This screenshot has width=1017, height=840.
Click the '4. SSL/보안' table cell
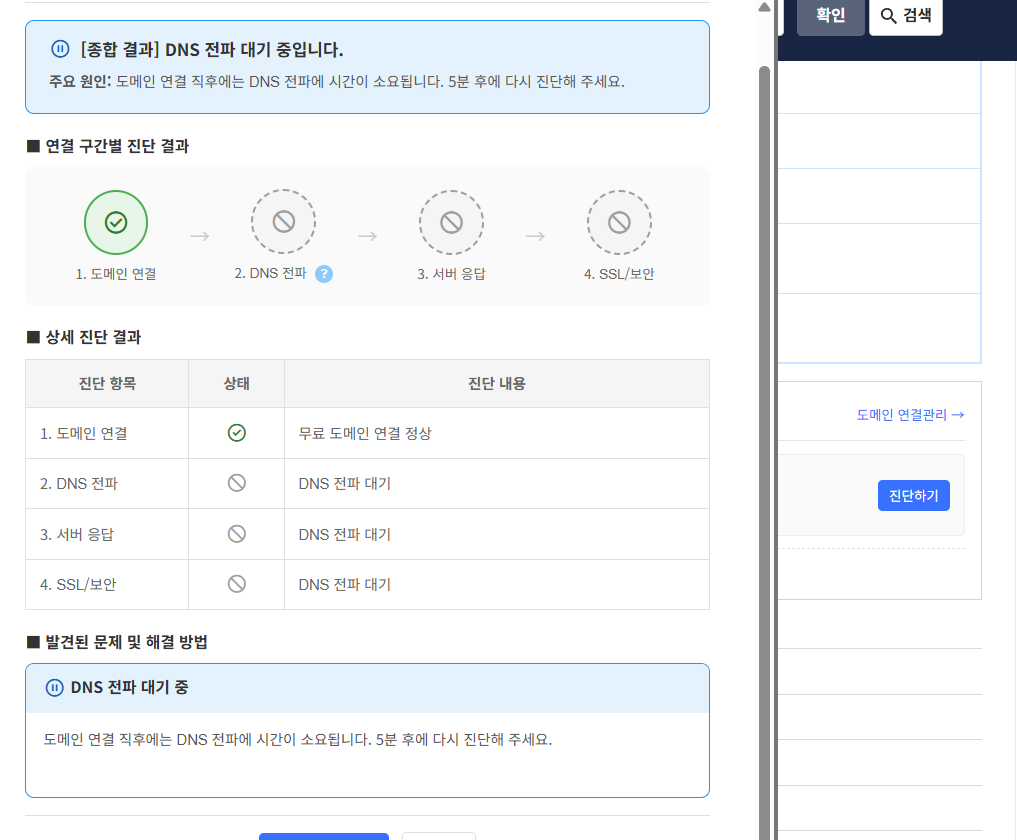(107, 584)
